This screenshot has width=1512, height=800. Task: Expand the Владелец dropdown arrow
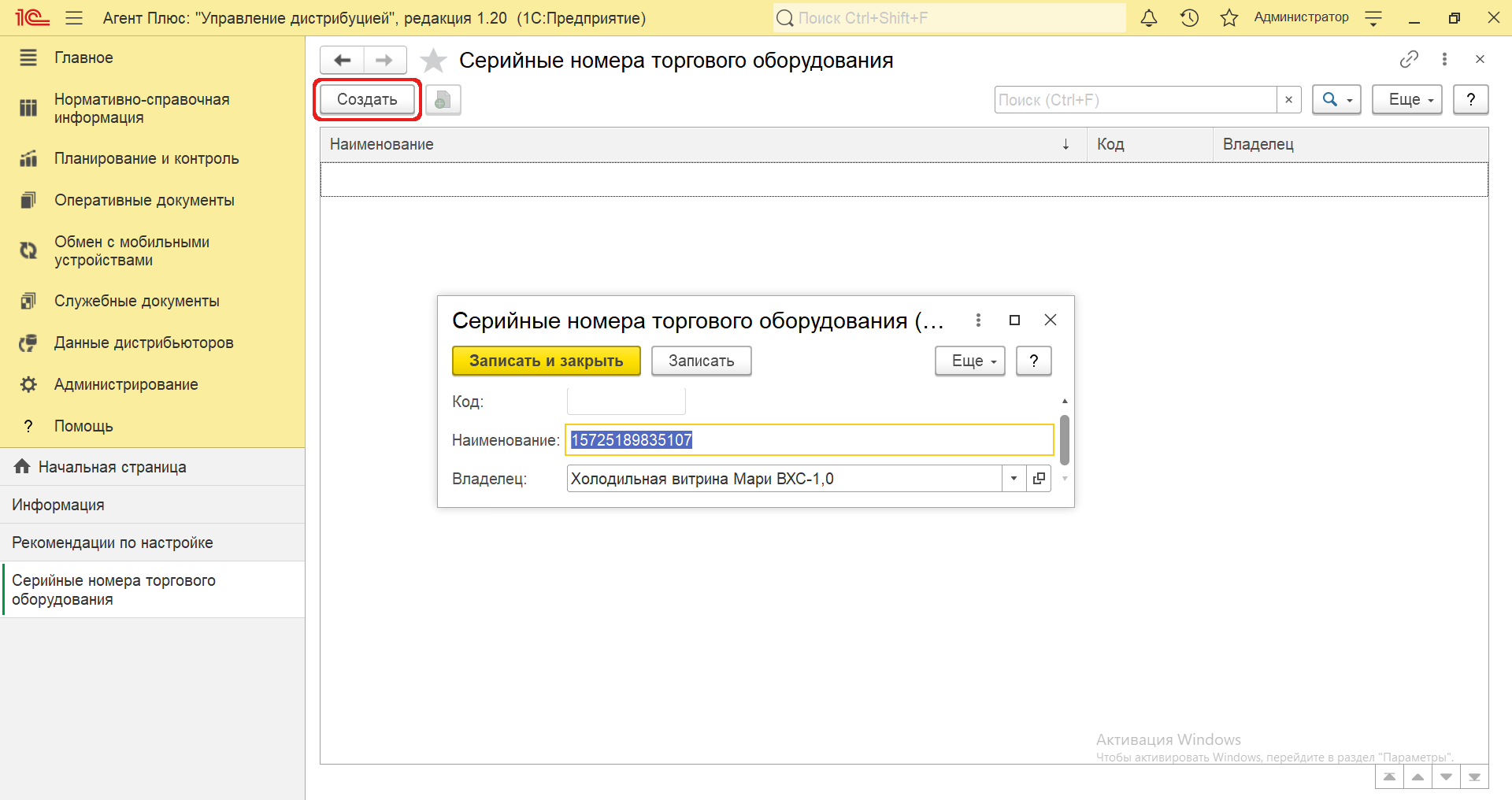click(x=1014, y=479)
